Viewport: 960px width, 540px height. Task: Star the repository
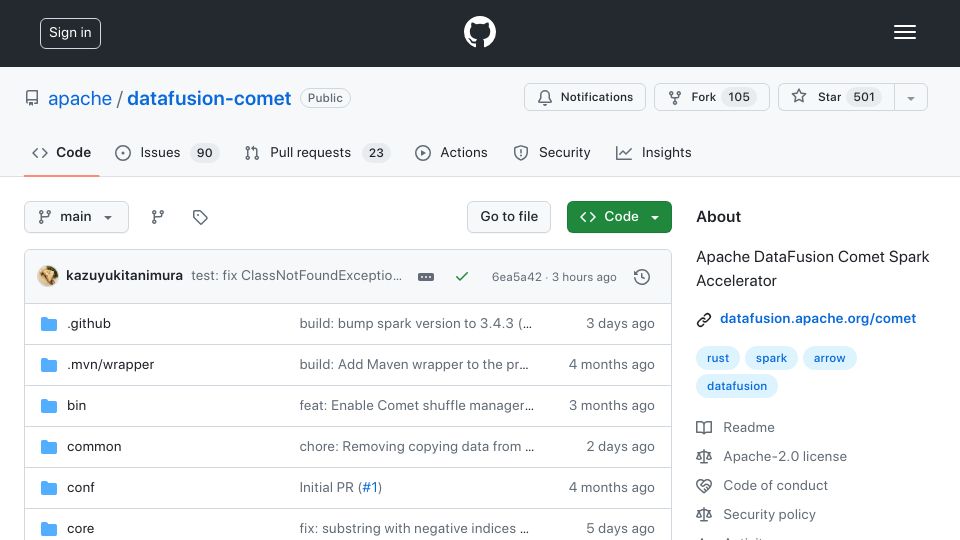[x=836, y=97]
